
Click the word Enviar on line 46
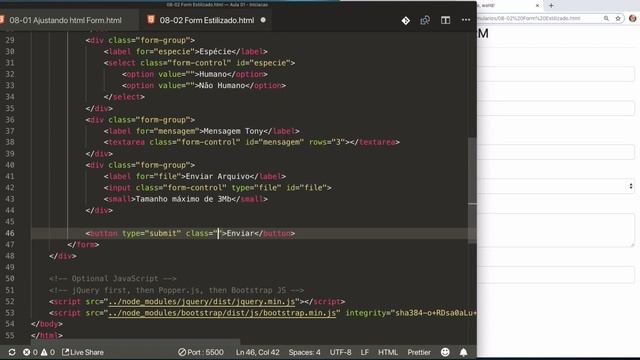[x=240, y=233]
